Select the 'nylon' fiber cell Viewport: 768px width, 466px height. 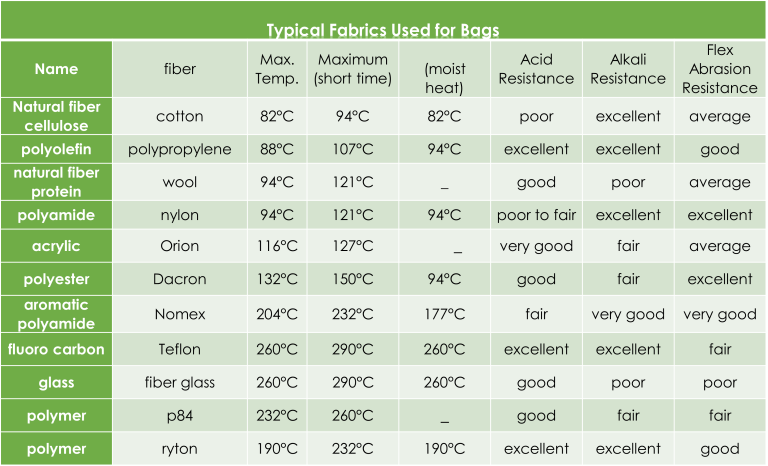(x=180, y=214)
